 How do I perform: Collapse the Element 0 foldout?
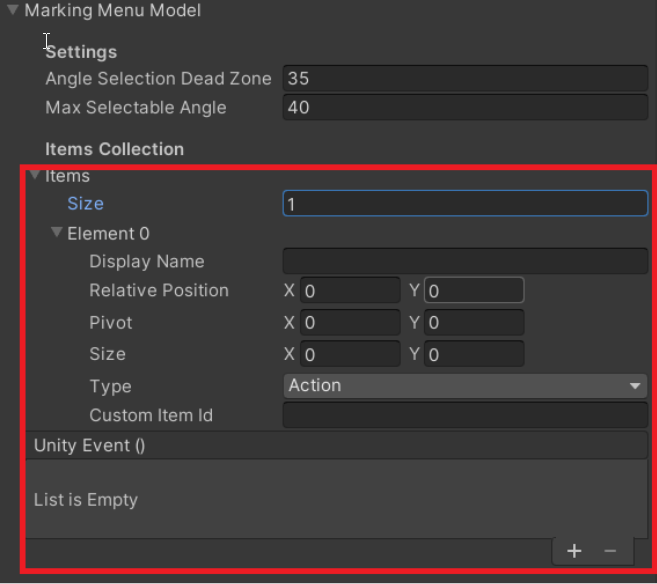click(x=57, y=233)
